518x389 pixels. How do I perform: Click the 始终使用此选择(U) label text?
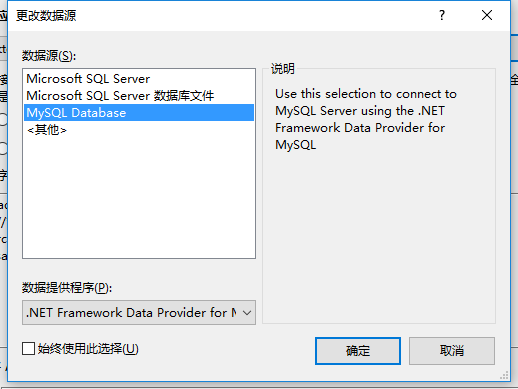click(88, 349)
